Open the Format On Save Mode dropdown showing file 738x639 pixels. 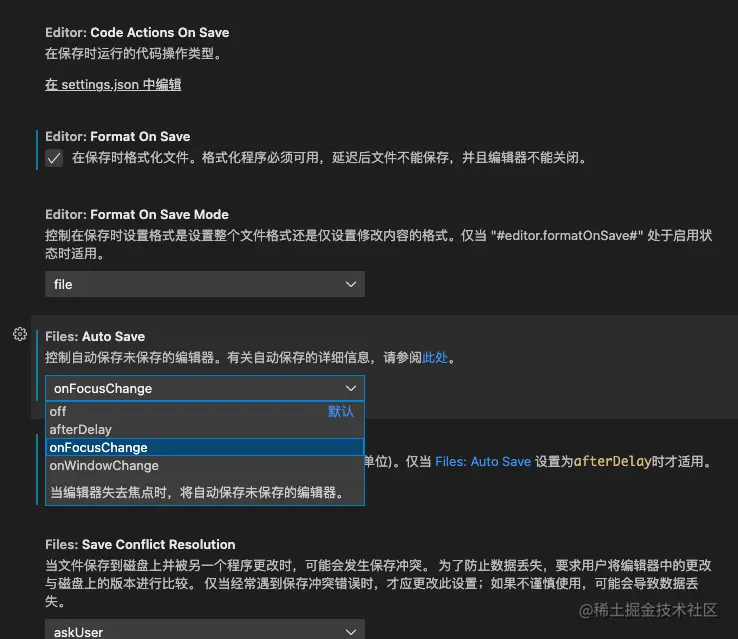tap(205, 284)
